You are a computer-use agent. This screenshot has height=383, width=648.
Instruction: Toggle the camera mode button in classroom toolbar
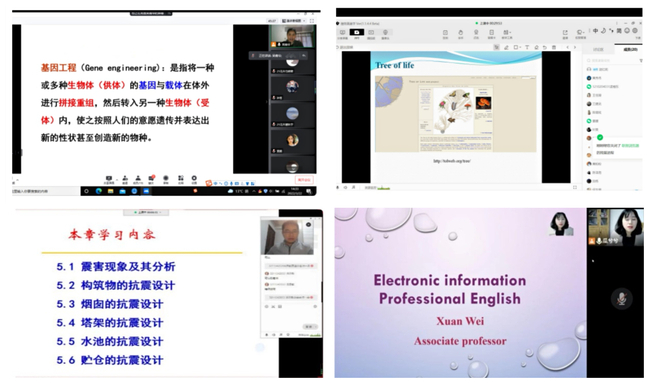(x=357, y=33)
